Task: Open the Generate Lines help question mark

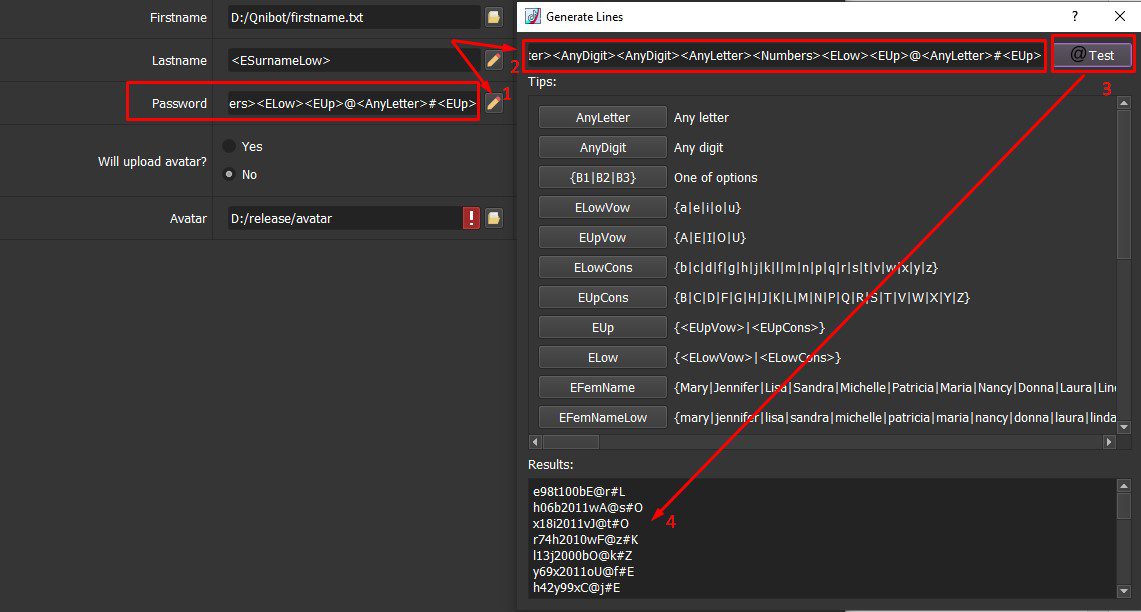Action: (1075, 16)
